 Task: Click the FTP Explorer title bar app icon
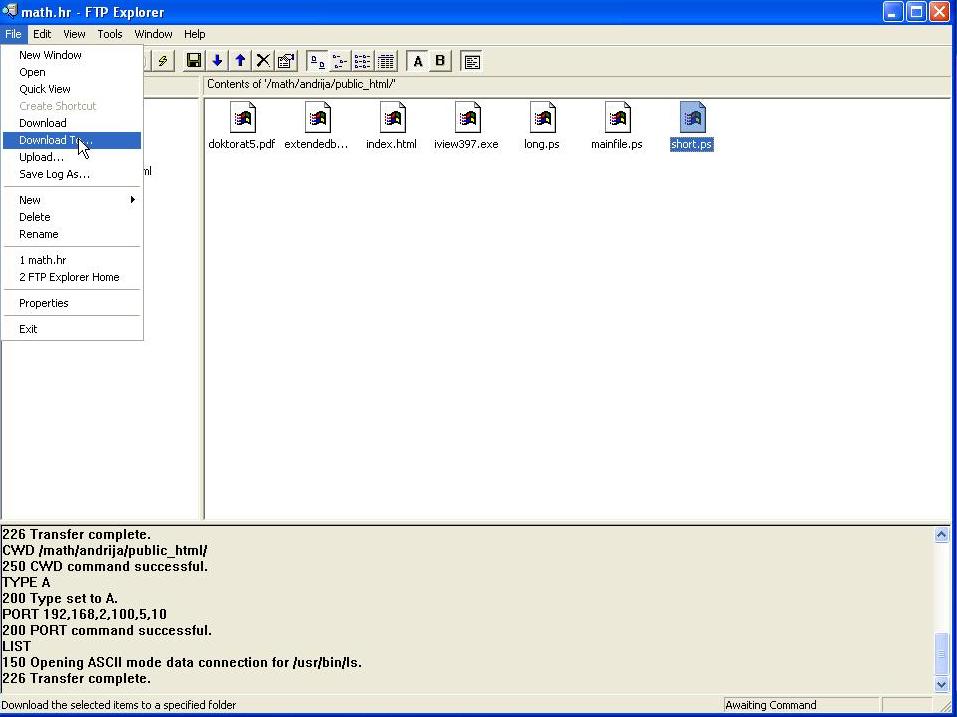click(x=10, y=11)
